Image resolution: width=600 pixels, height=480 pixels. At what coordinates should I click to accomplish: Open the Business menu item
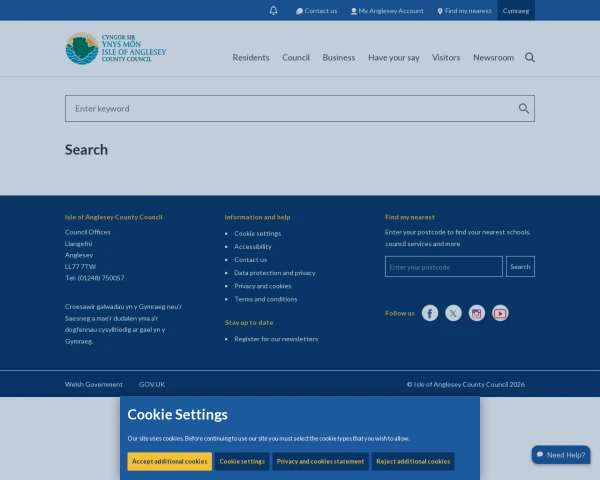pyautogui.click(x=338, y=58)
